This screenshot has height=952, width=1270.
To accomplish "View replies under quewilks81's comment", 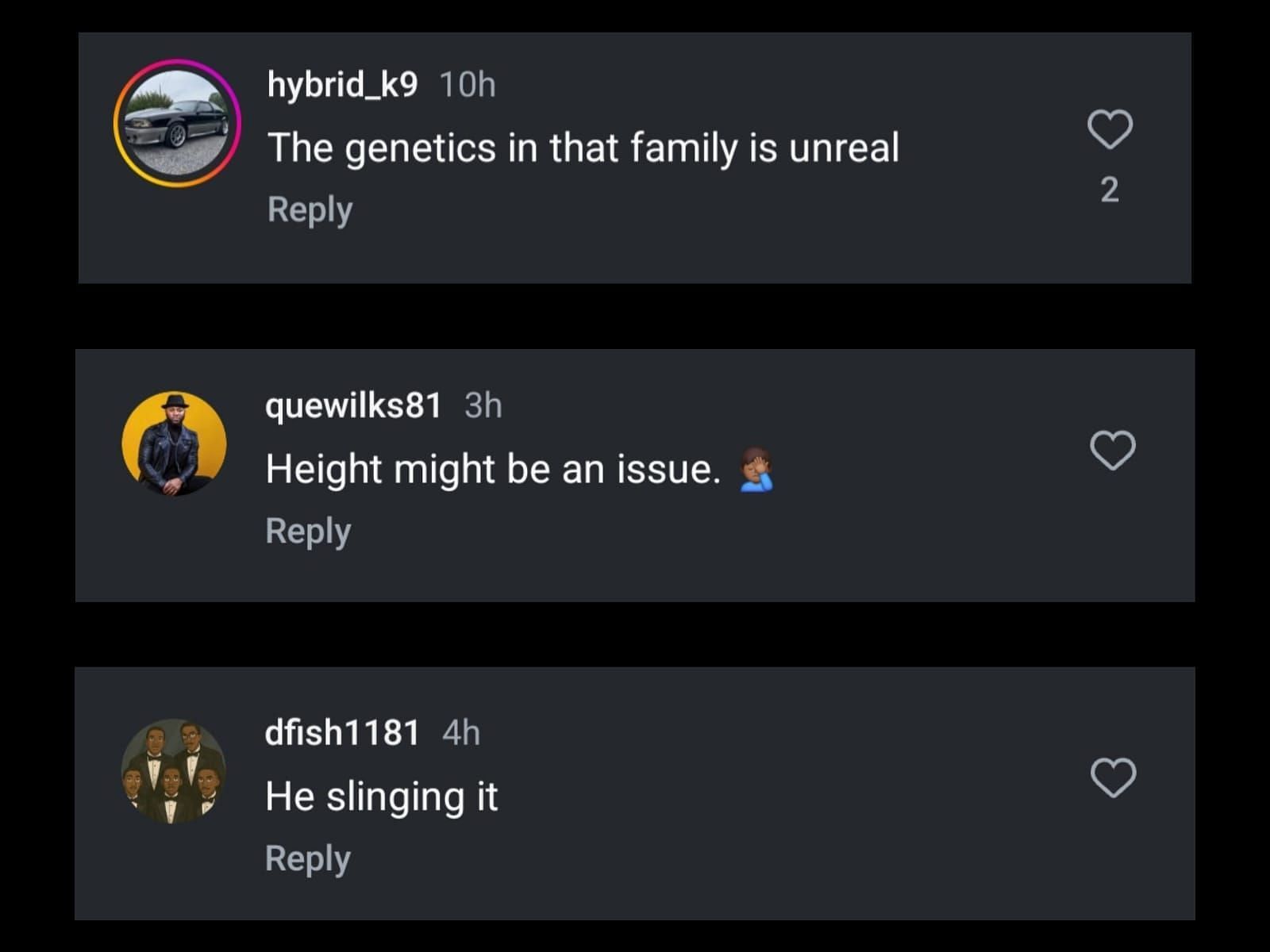I will [309, 530].
